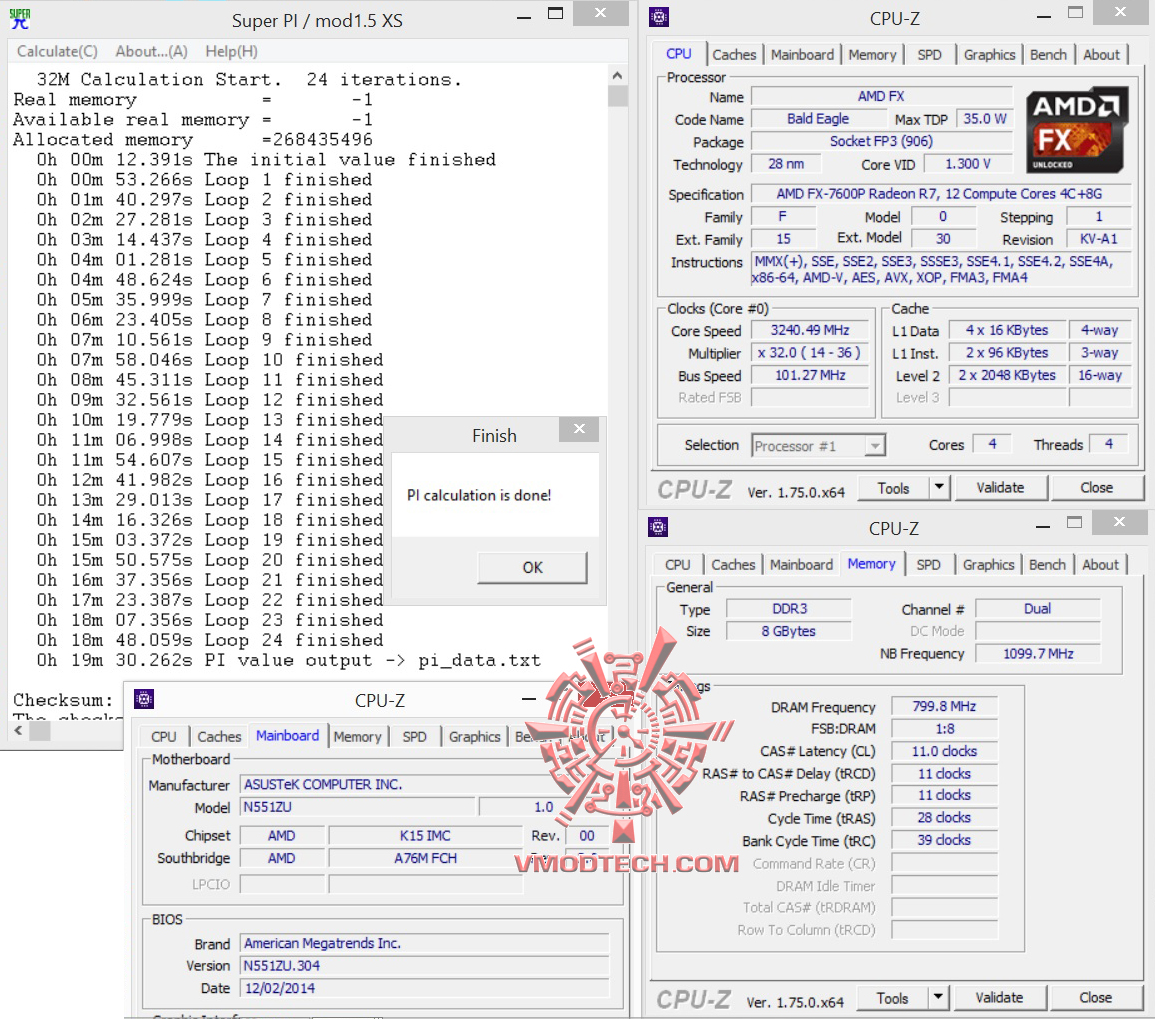Screen dimensions: 1155x1019
Task: Click Tools button in Memory CPU-Z window
Action: coord(892,998)
